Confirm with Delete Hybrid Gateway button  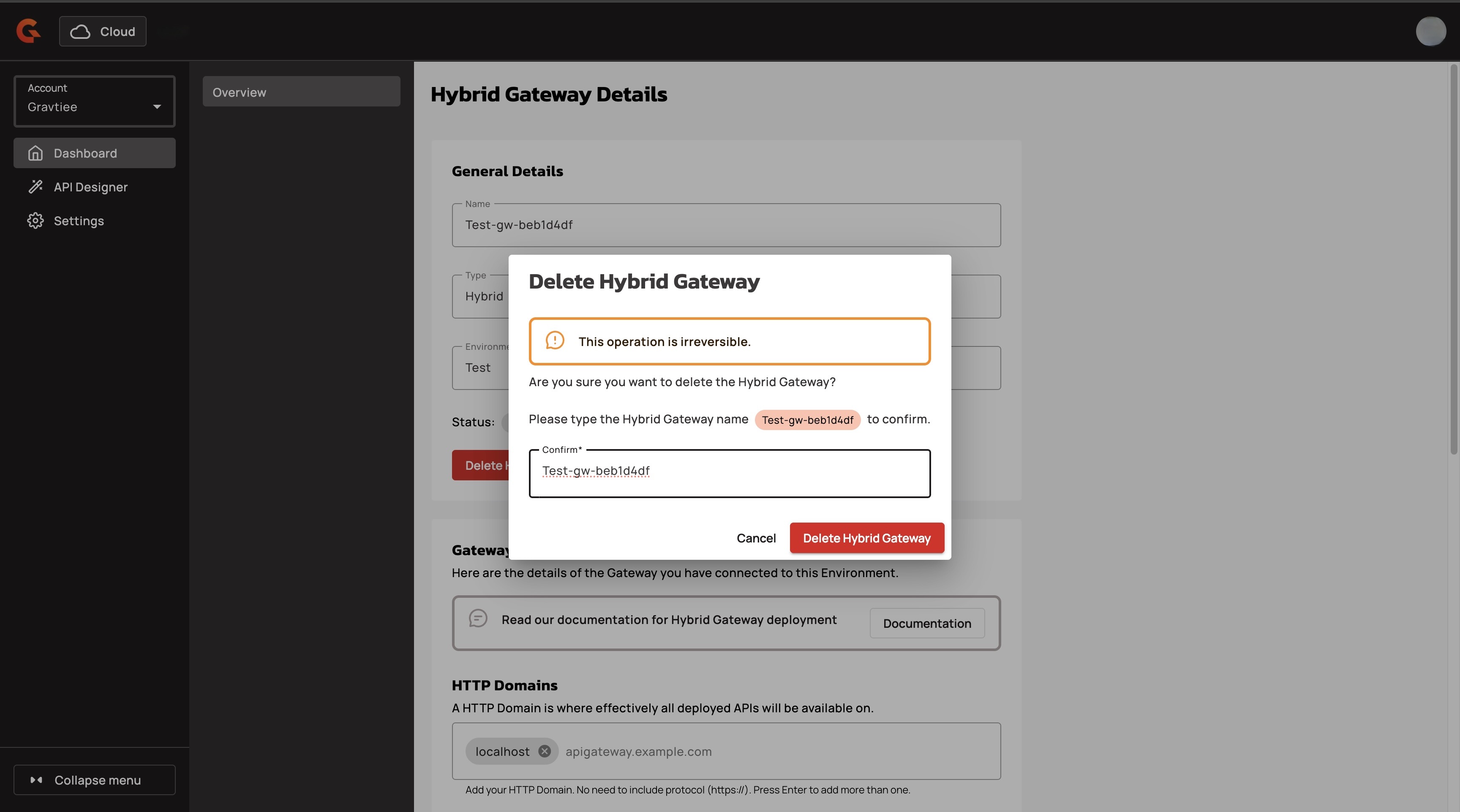pos(866,538)
